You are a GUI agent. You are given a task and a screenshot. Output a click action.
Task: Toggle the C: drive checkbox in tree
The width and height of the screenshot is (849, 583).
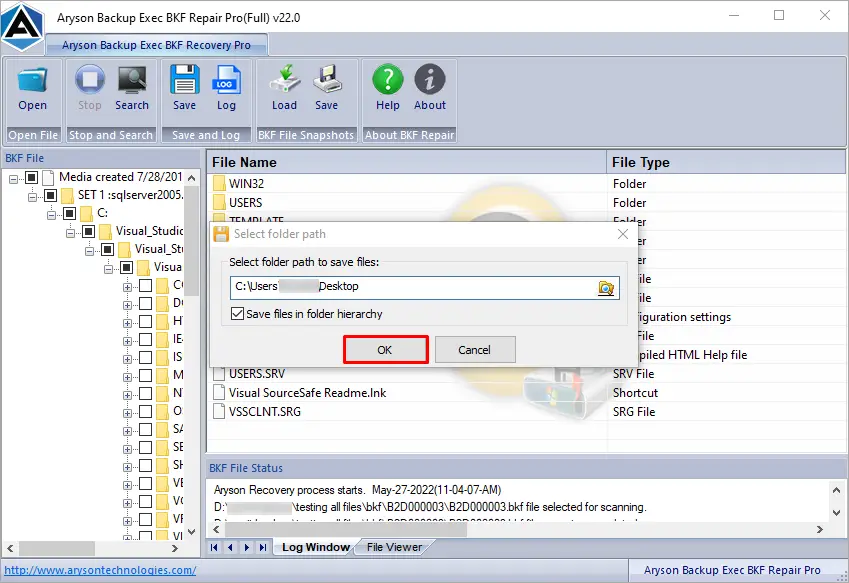(69, 213)
